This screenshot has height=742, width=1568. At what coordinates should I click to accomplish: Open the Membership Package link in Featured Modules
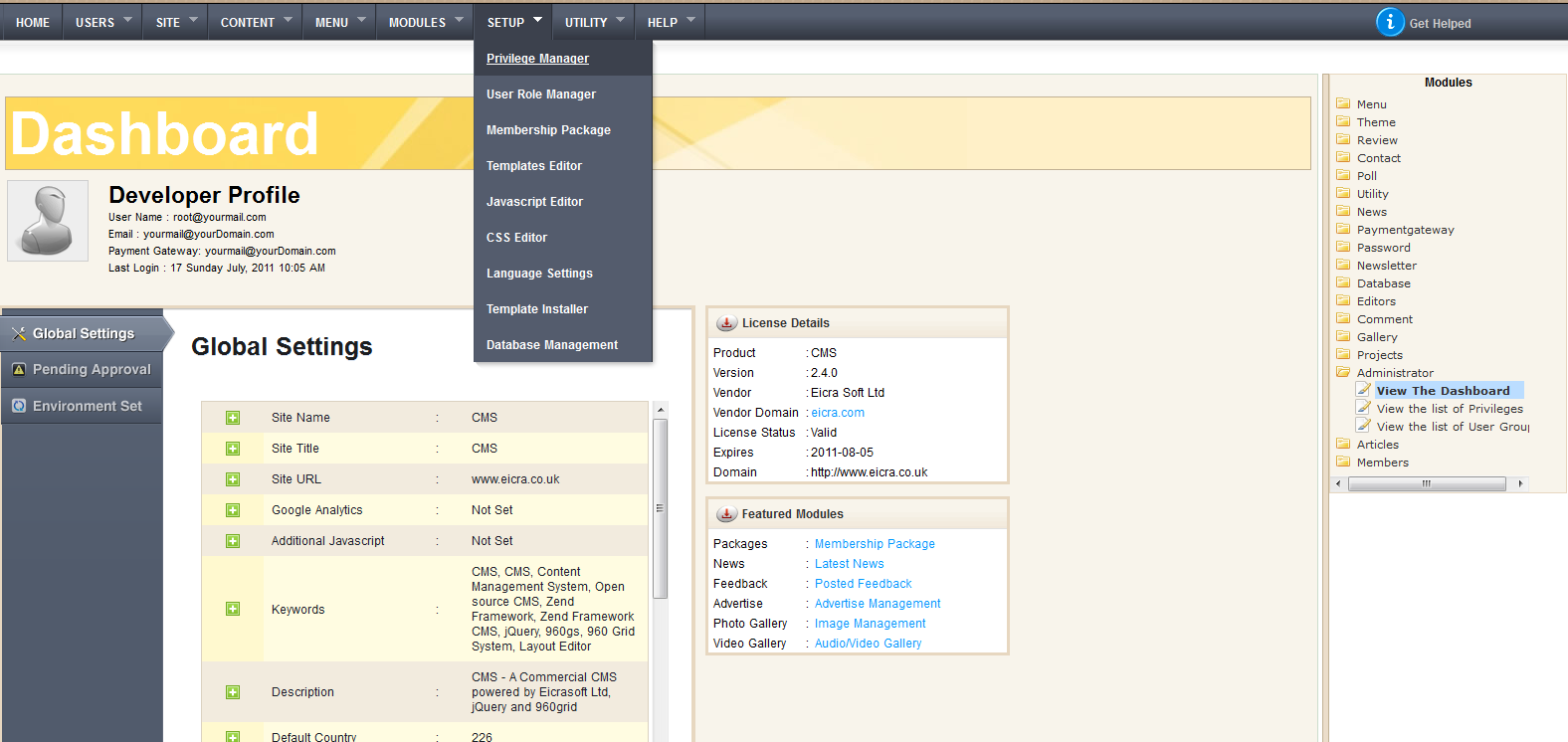(x=875, y=544)
